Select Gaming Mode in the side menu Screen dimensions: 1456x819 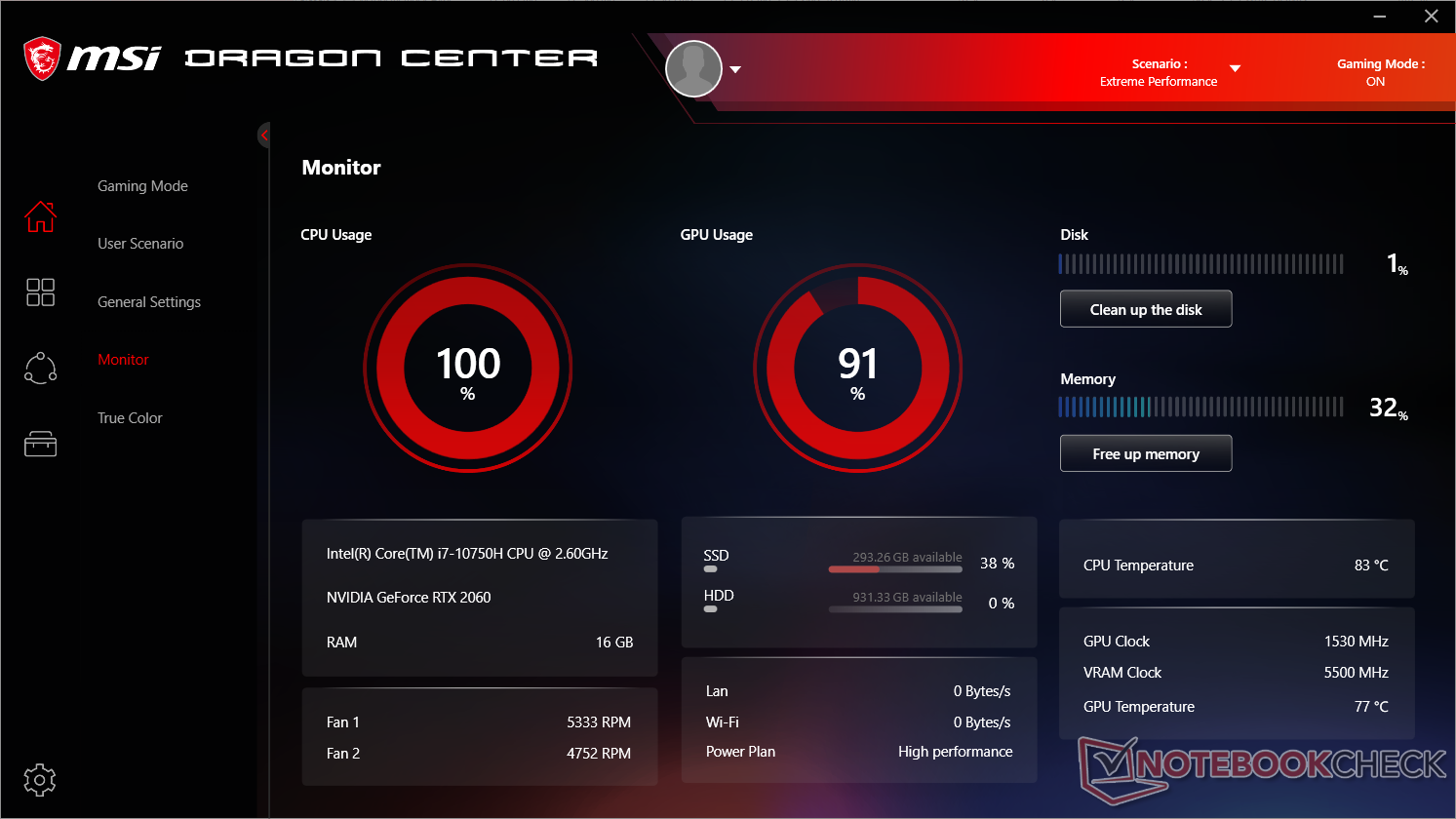142,186
